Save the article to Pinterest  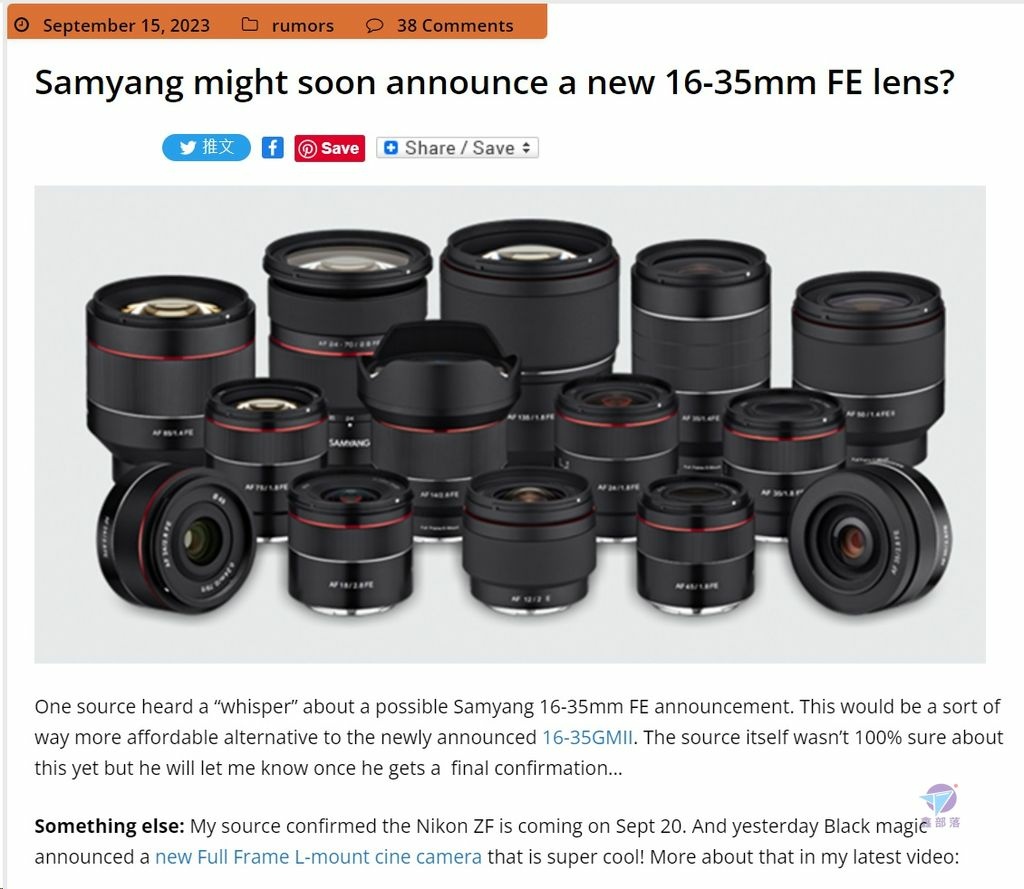pyautogui.click(x=329, y=148)
